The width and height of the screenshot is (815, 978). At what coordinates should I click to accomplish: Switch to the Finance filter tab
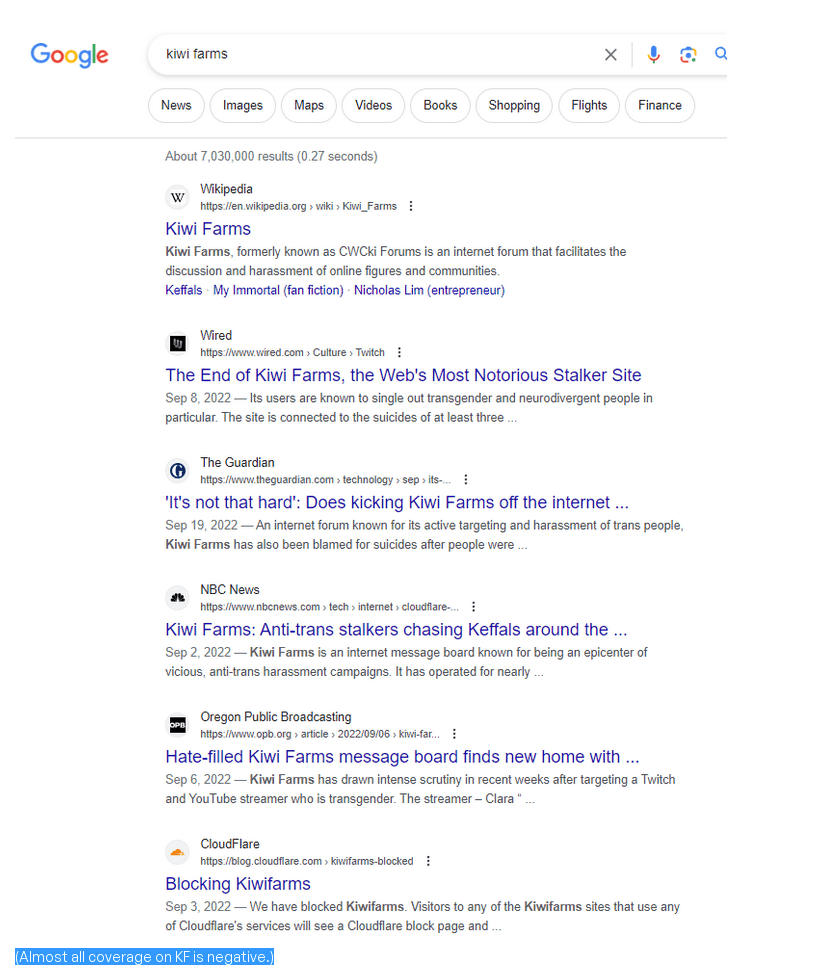point(660,105)
